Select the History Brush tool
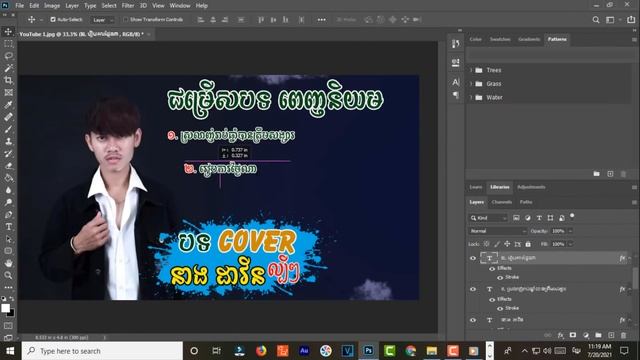 point(8,154)
